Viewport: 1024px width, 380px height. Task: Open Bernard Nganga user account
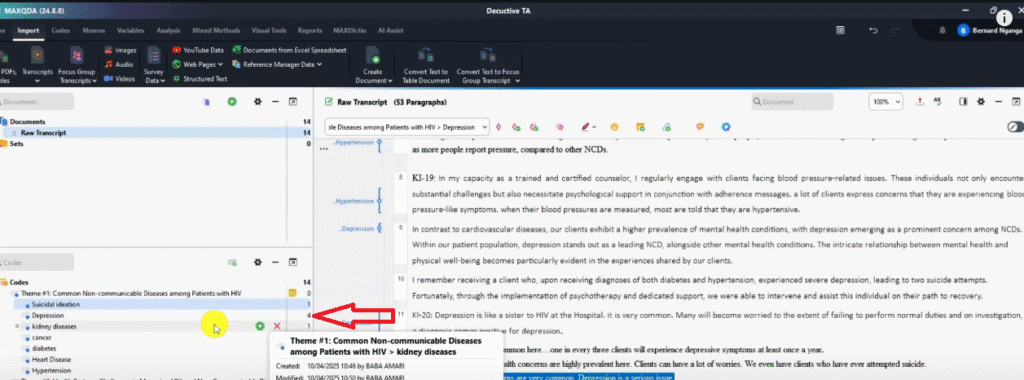(989, 31)
